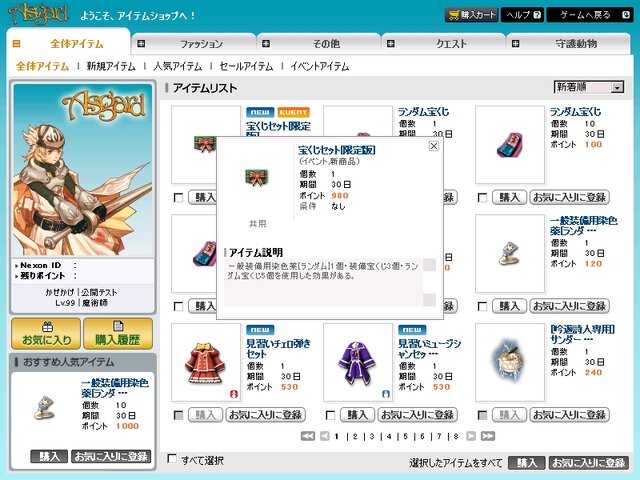The image size is (640, 480).
Task: Buy the 100-point ランダム宝くじ
Action: click(509, 198)
